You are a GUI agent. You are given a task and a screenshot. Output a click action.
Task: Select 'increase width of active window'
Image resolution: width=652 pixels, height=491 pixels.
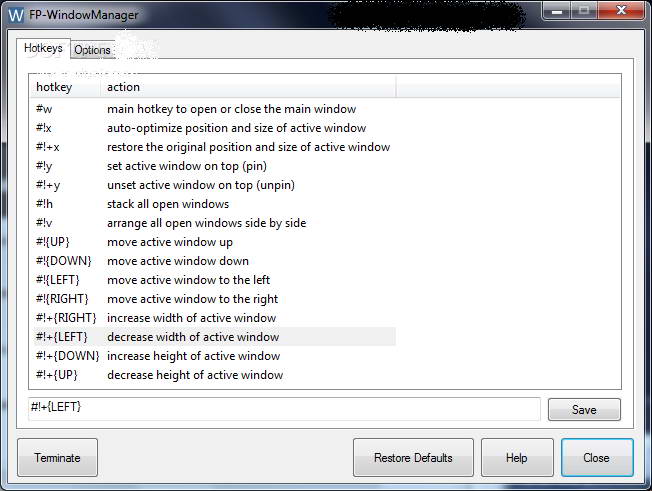point(214,318)
